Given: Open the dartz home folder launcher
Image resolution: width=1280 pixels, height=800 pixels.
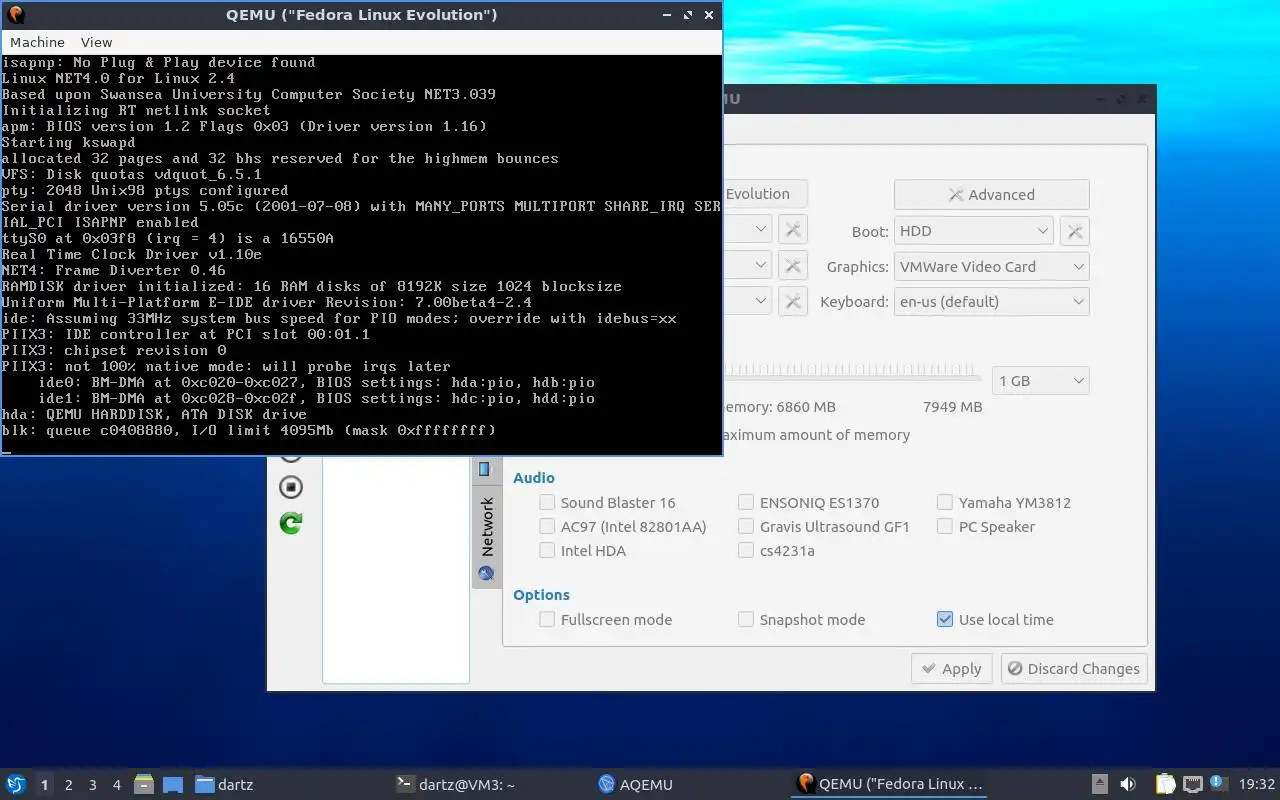Looking at the screenshot, I should coord(224,784).
